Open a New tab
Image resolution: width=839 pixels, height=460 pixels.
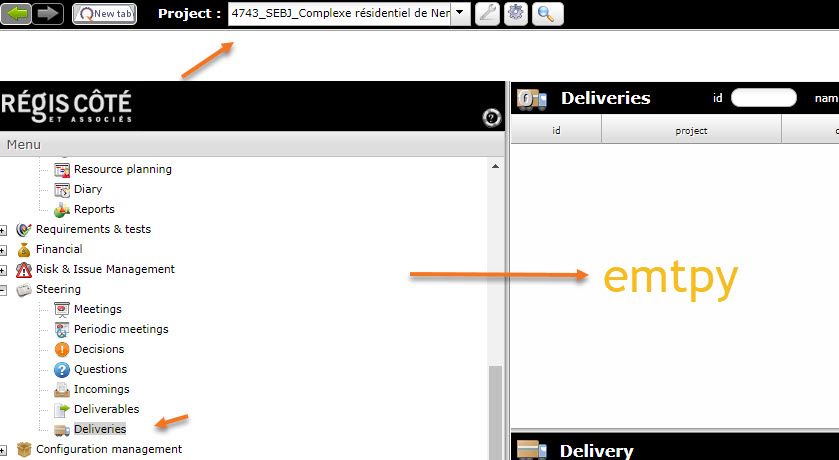(x=104, y=13)
